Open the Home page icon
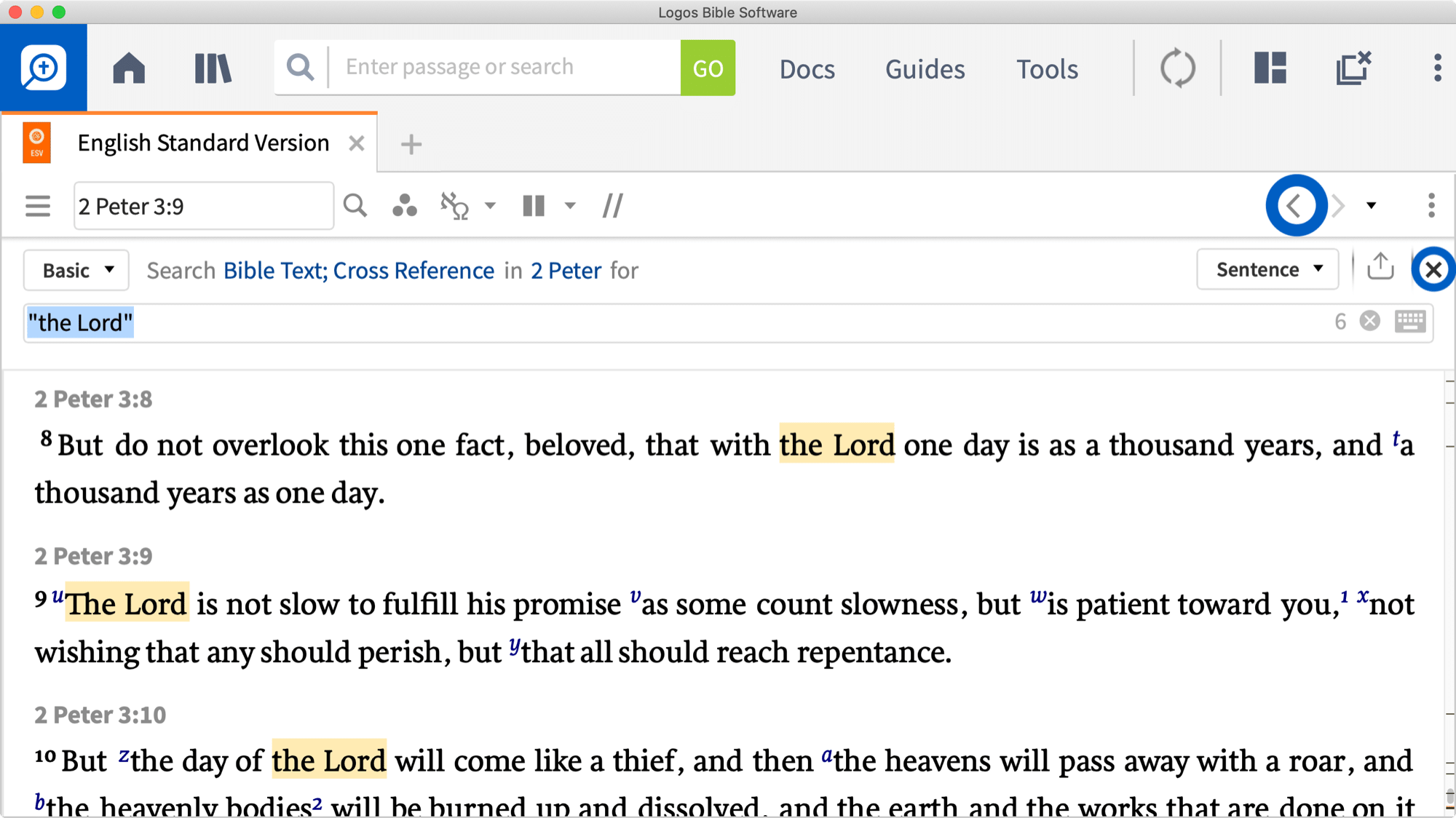This screenshot has height=818, width=1456. [129, 68]
